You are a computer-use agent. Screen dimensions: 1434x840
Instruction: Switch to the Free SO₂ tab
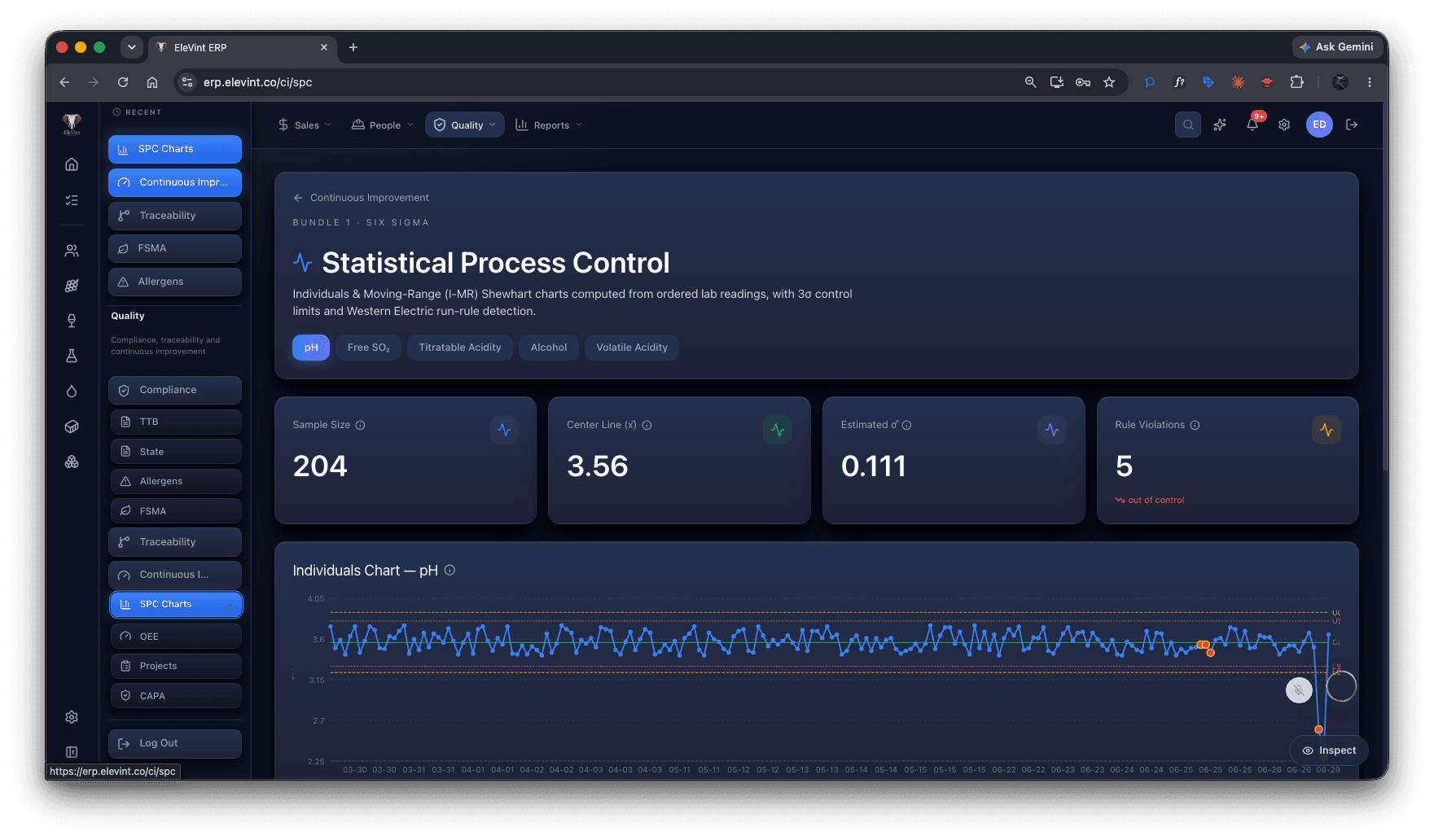click(x=368, y=348)
